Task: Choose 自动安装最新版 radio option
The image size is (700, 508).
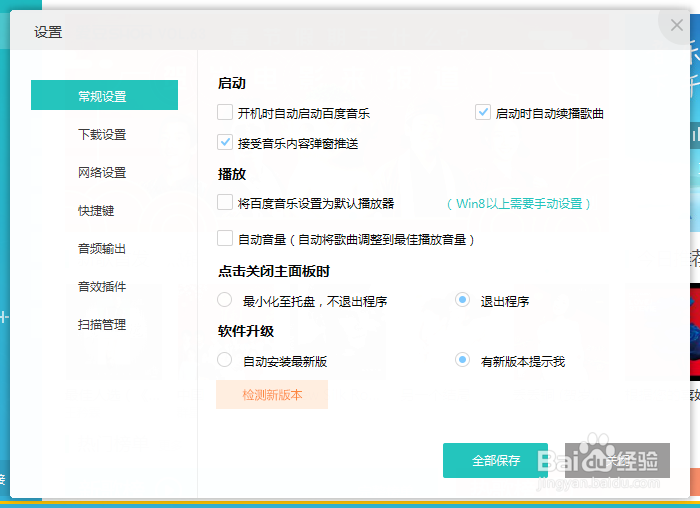Action: pyautogui.click(x=225, y=360)
